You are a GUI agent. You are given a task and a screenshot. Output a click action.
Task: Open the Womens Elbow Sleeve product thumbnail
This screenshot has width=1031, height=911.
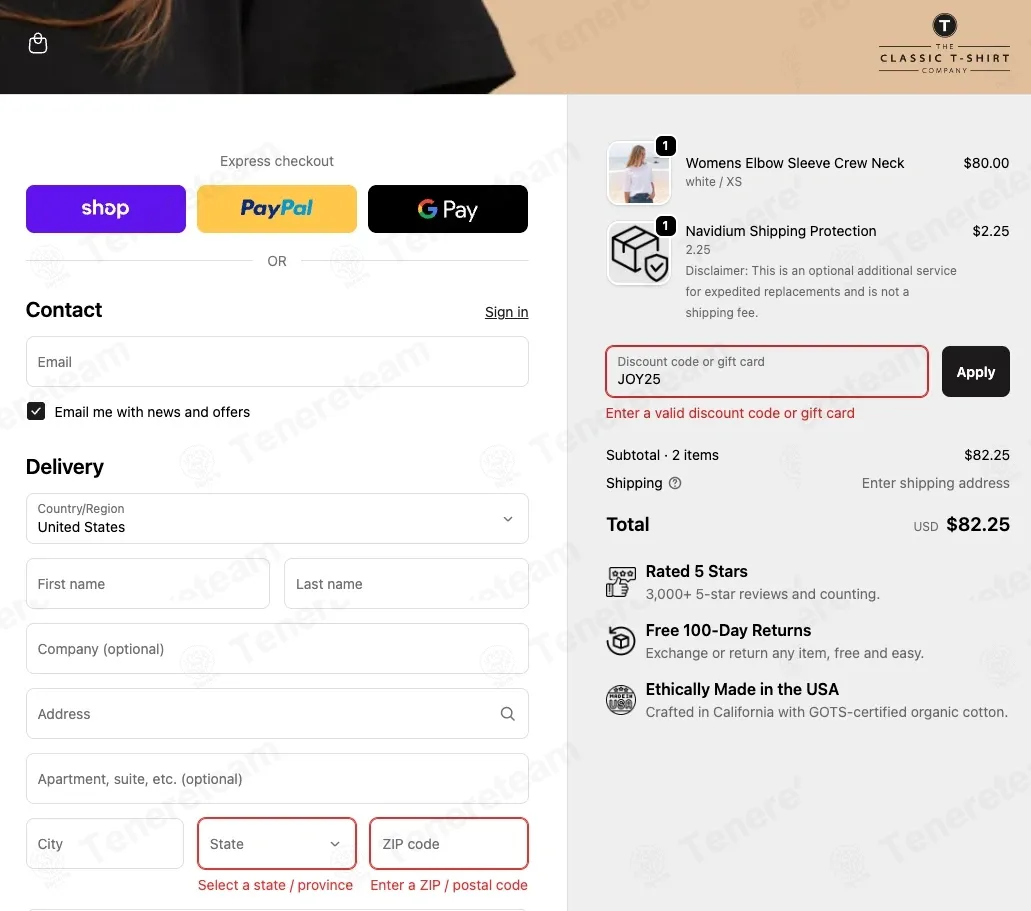(x=639, y=173)
